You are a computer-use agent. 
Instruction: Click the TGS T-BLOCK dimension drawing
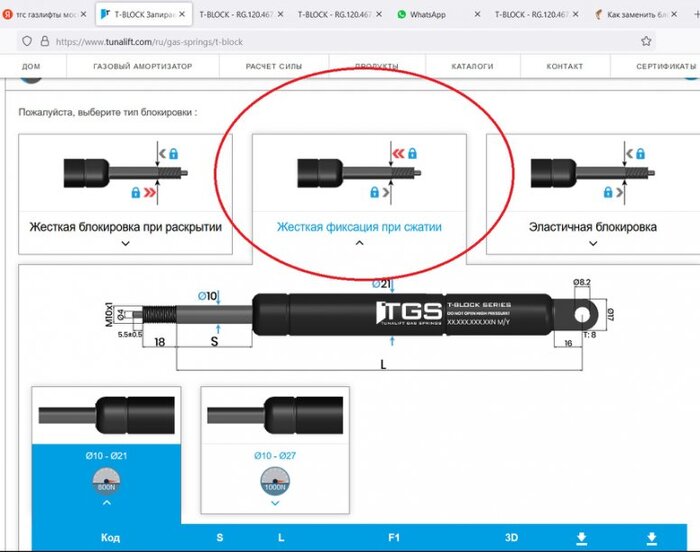click(x=360, y=325)
